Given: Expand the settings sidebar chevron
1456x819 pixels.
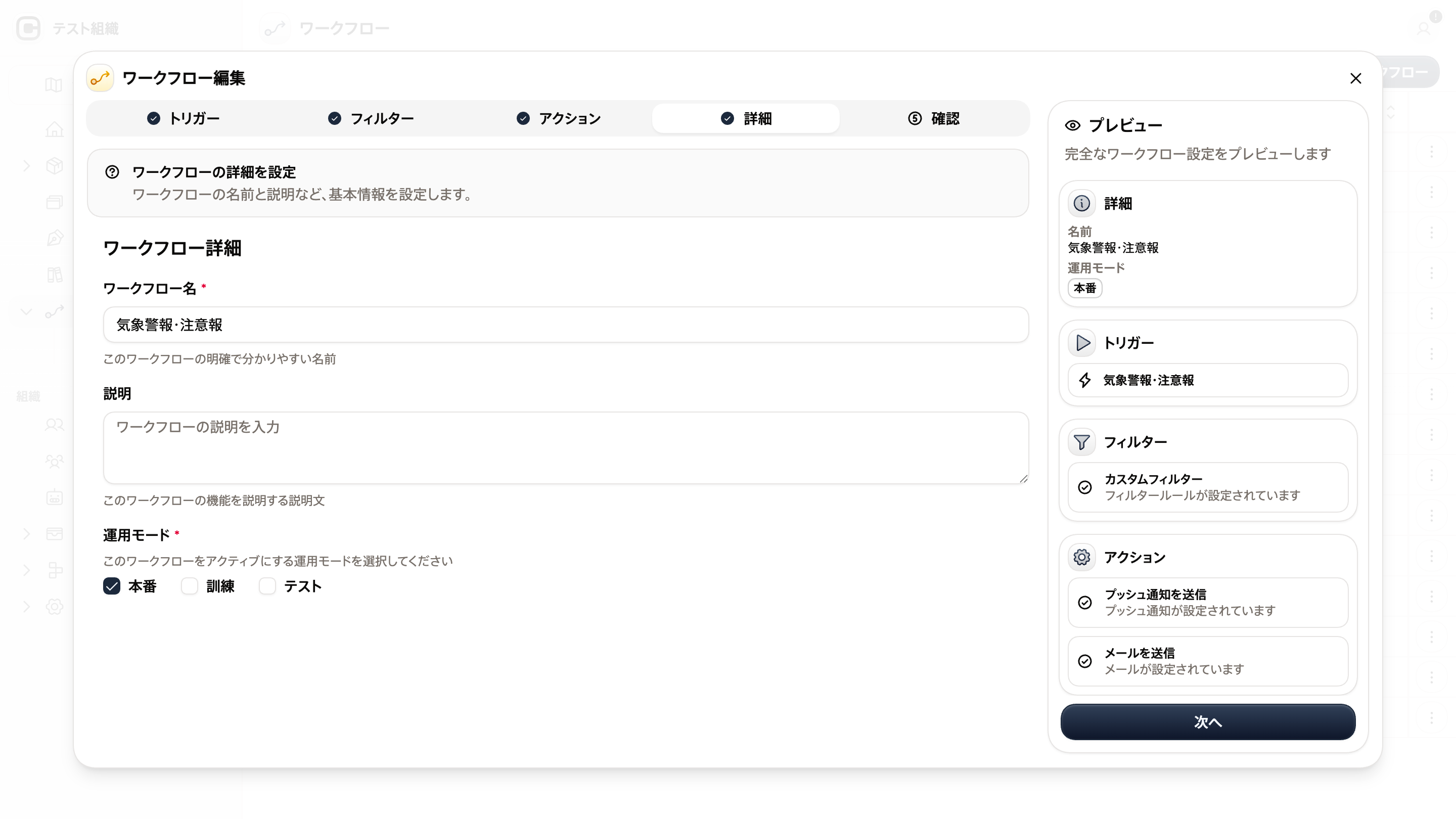Looking at the screenshot, I should click(27, 607).
